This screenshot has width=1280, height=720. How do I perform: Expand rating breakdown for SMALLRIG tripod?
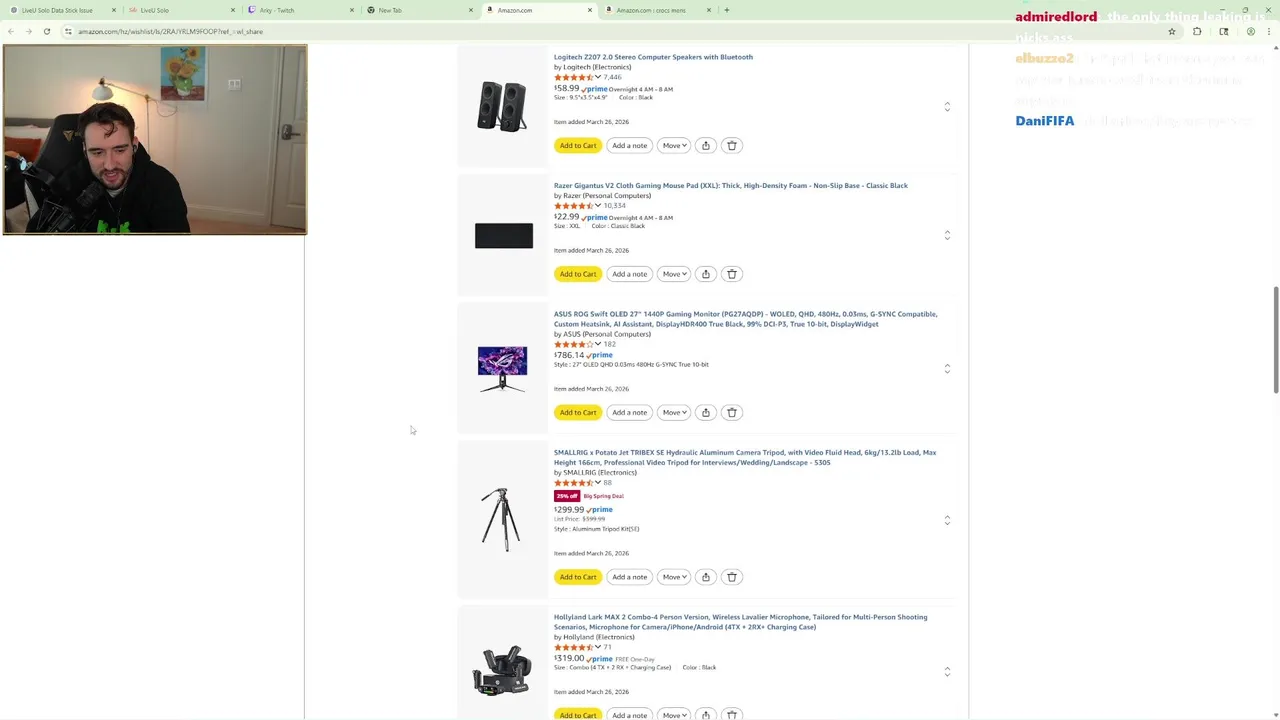[598, 483]
